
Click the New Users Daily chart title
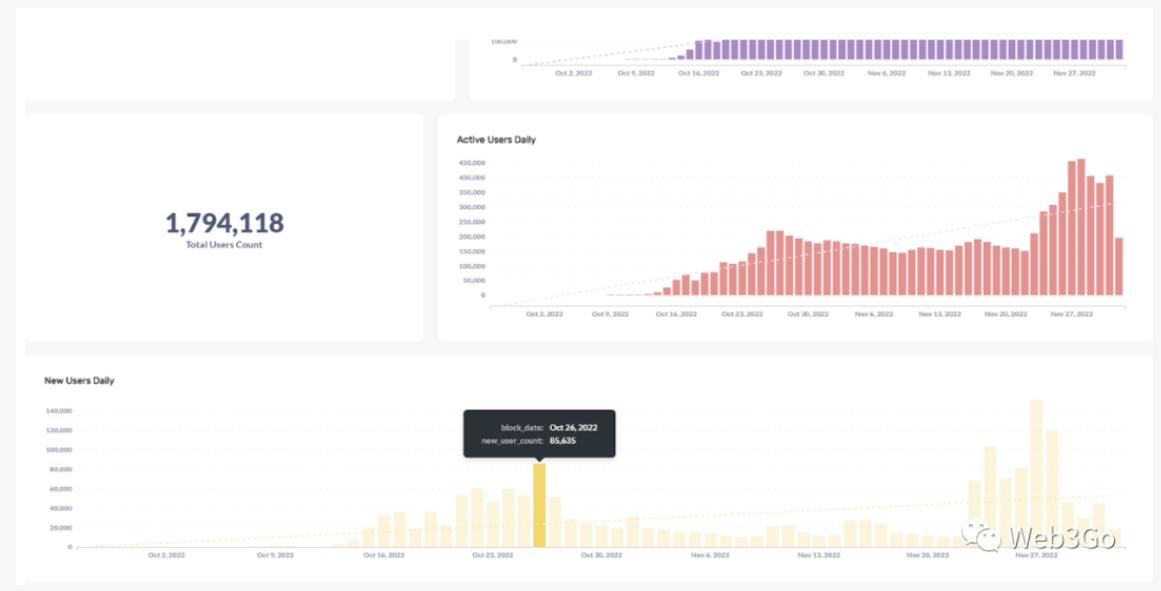(79, 381)
